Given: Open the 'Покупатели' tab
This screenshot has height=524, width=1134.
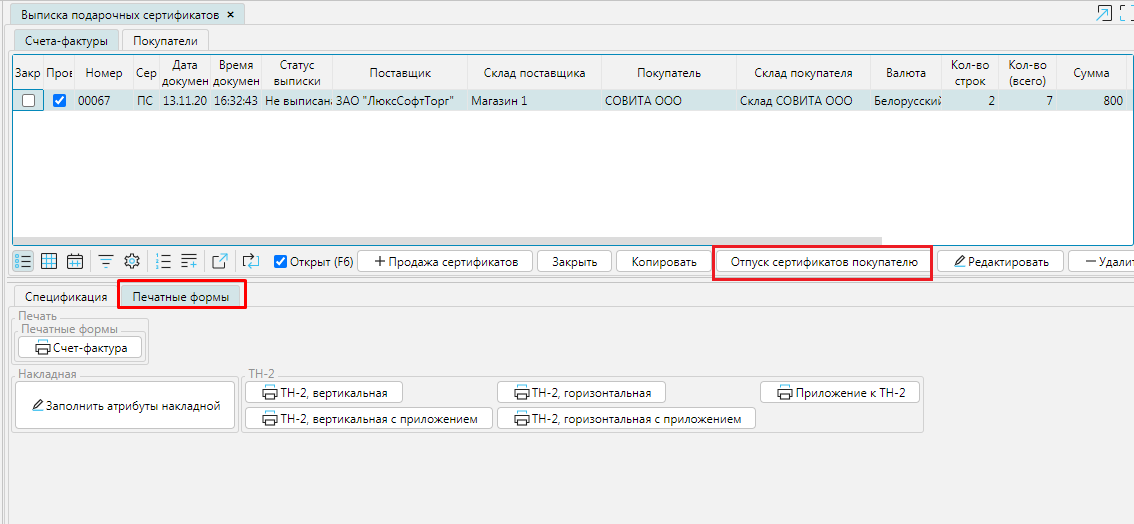Looking at the screenshot, I should 166,40.
